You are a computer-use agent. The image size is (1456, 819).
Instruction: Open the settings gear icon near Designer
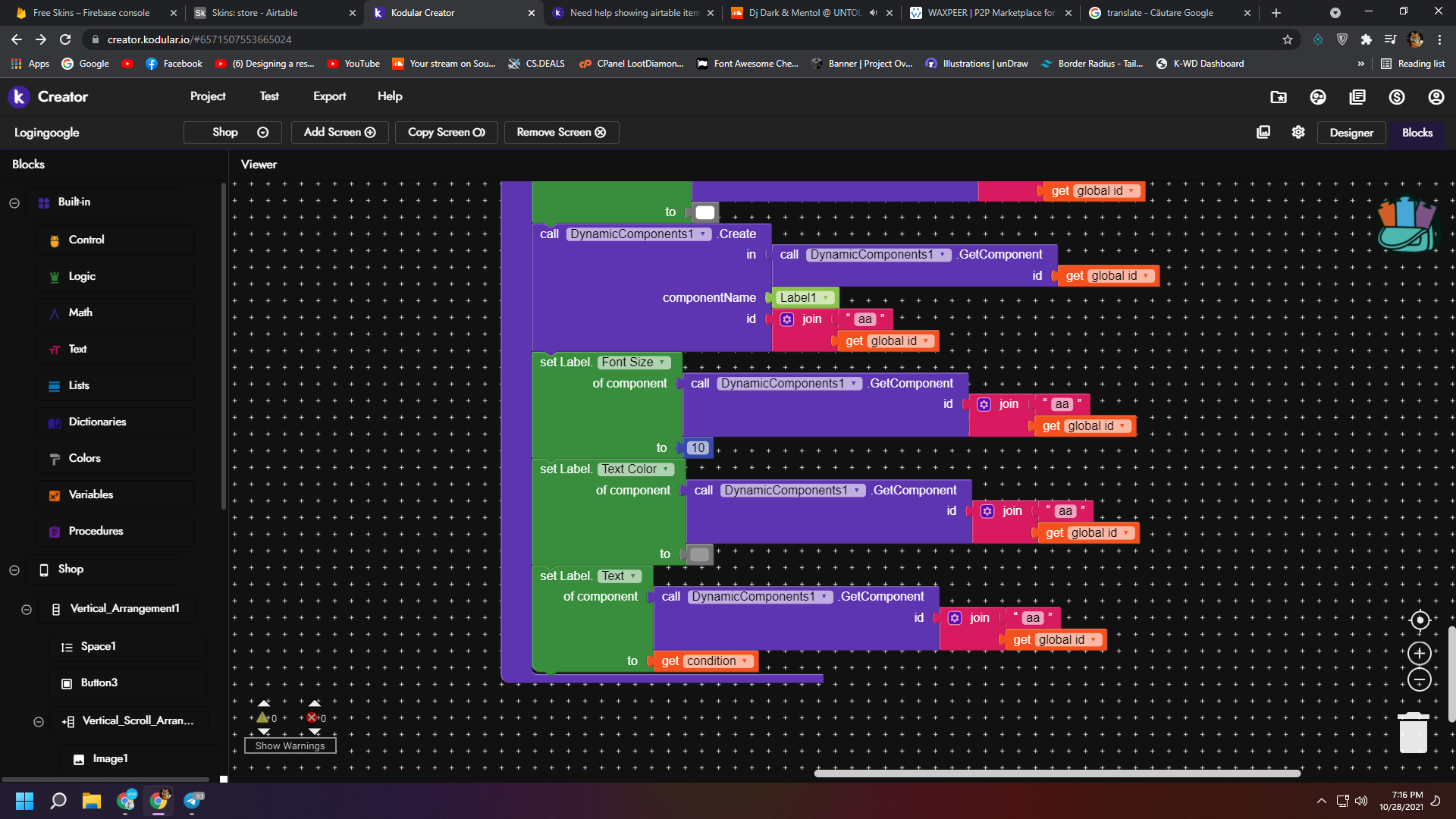click(x=1298, y=132)
